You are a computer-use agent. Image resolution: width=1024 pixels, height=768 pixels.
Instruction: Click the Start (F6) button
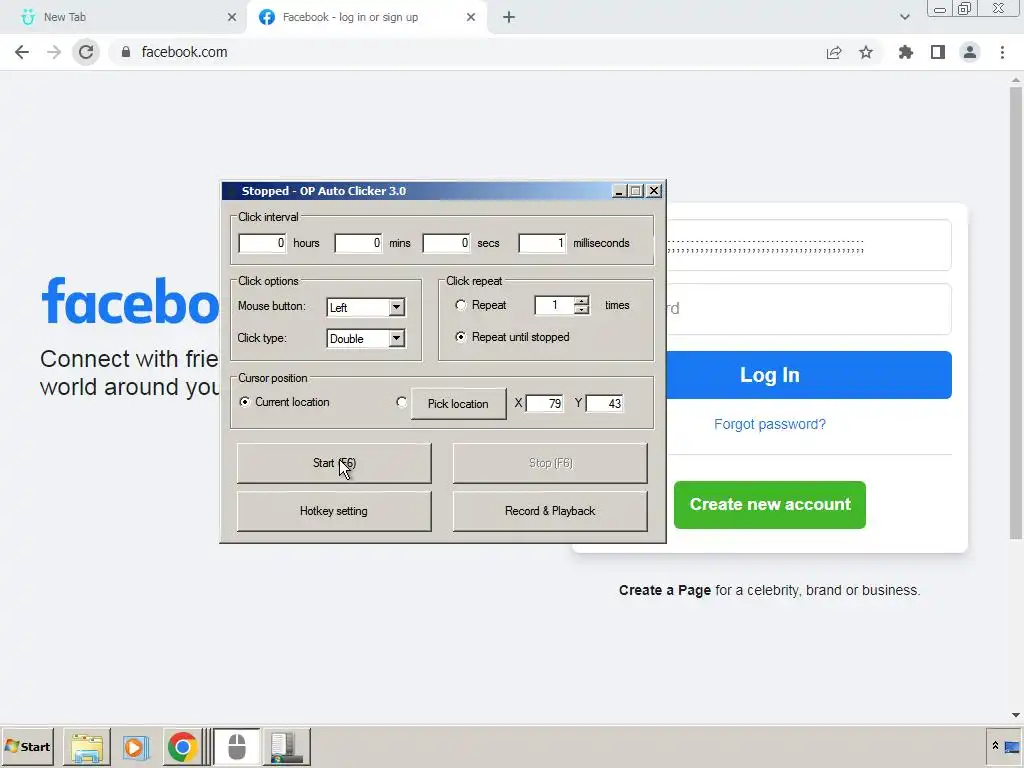[334, 464]
